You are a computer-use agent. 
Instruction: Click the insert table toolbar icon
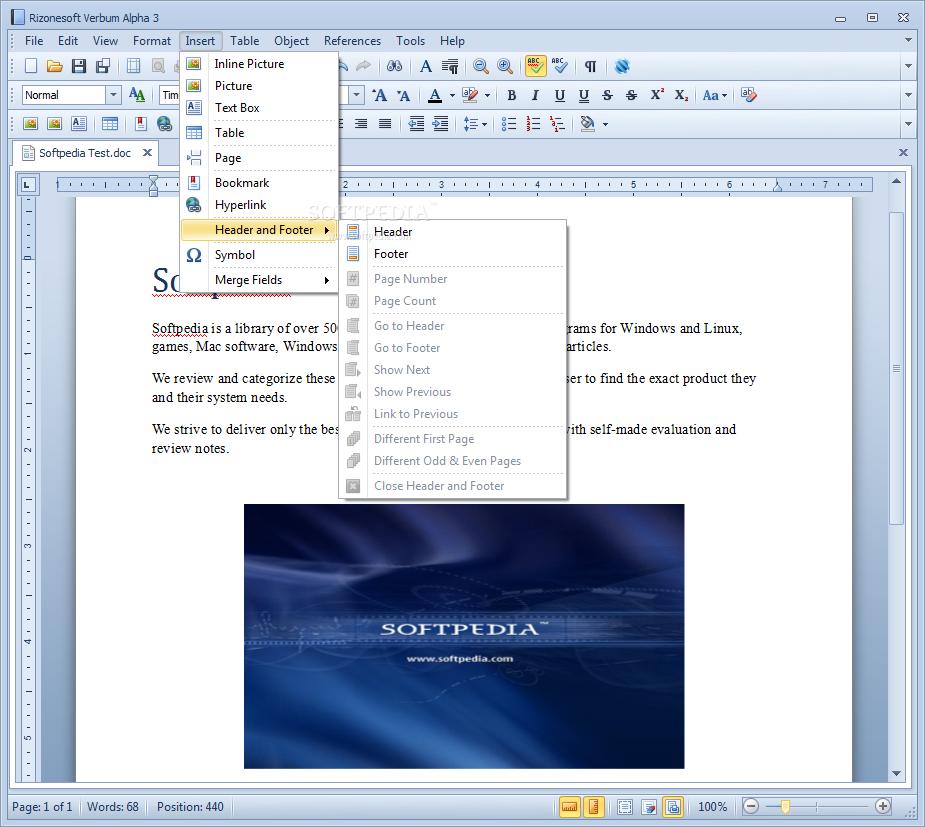click(x=110, y=124)
